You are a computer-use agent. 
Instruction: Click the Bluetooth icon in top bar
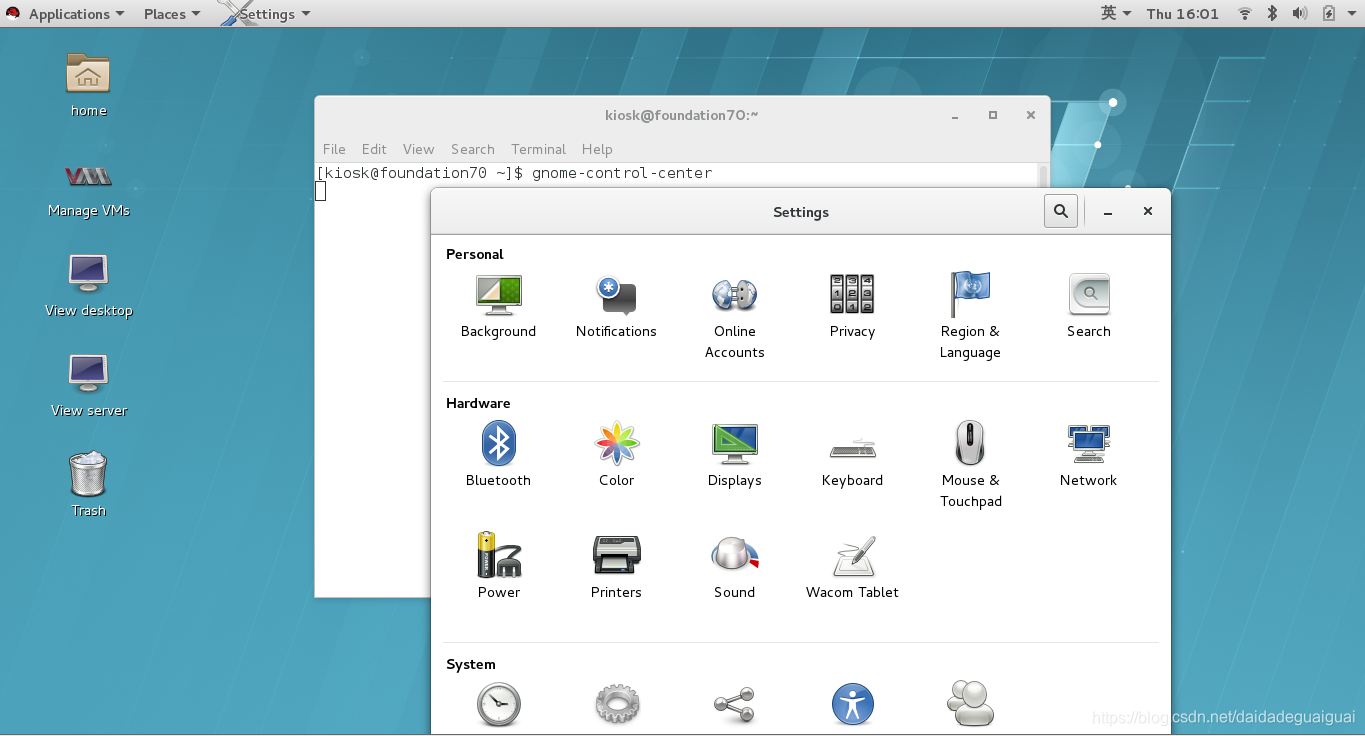coord(1273,13)
